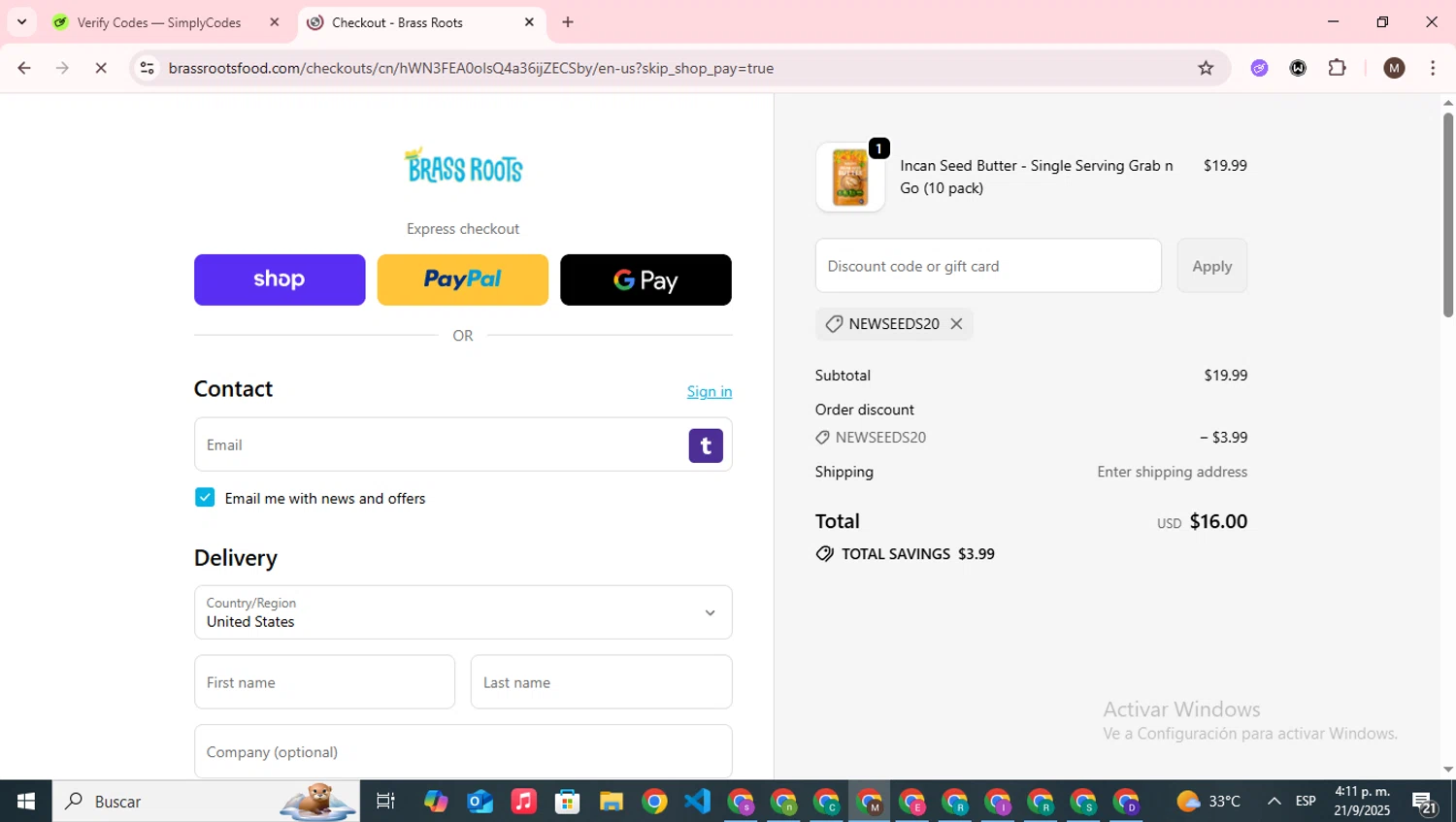Viewport: 1456px width, 822px height.
Task: Open Outlook from taskbar
Action: coord(480,802)
